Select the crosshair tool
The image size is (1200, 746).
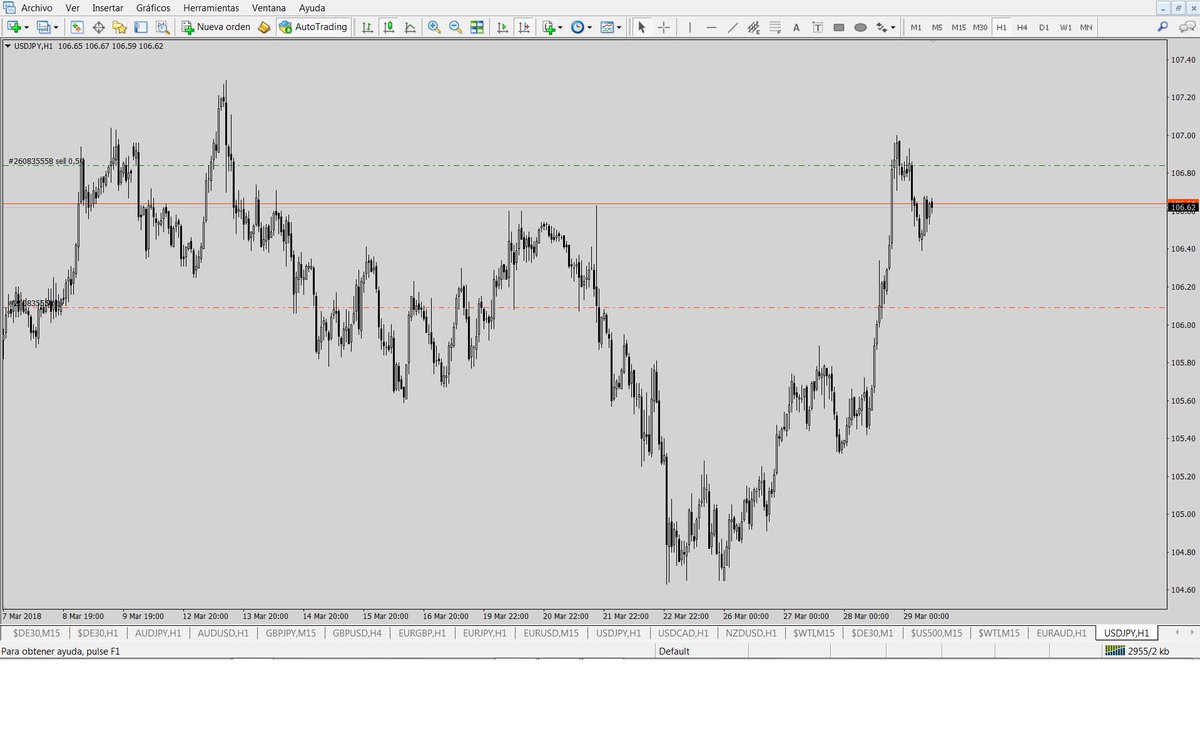coord(664,27)
